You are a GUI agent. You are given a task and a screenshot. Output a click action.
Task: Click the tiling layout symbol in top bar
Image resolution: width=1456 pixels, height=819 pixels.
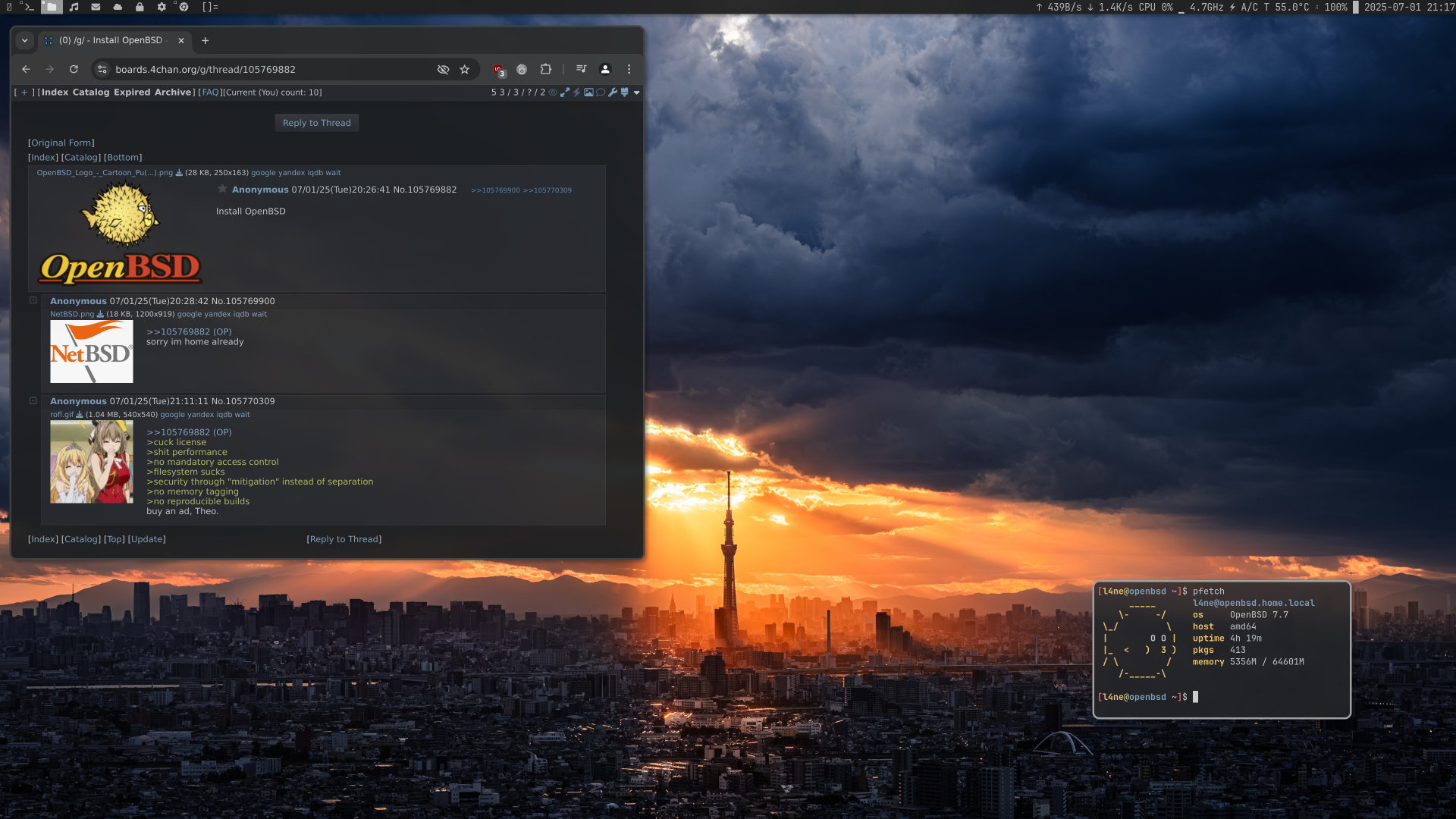210,7
